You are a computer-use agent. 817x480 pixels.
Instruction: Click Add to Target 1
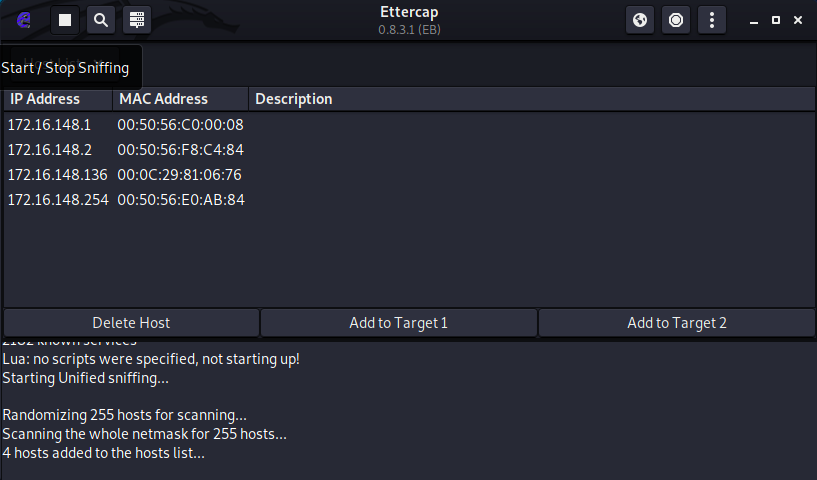pyautogui.click(x=398, y=323)
